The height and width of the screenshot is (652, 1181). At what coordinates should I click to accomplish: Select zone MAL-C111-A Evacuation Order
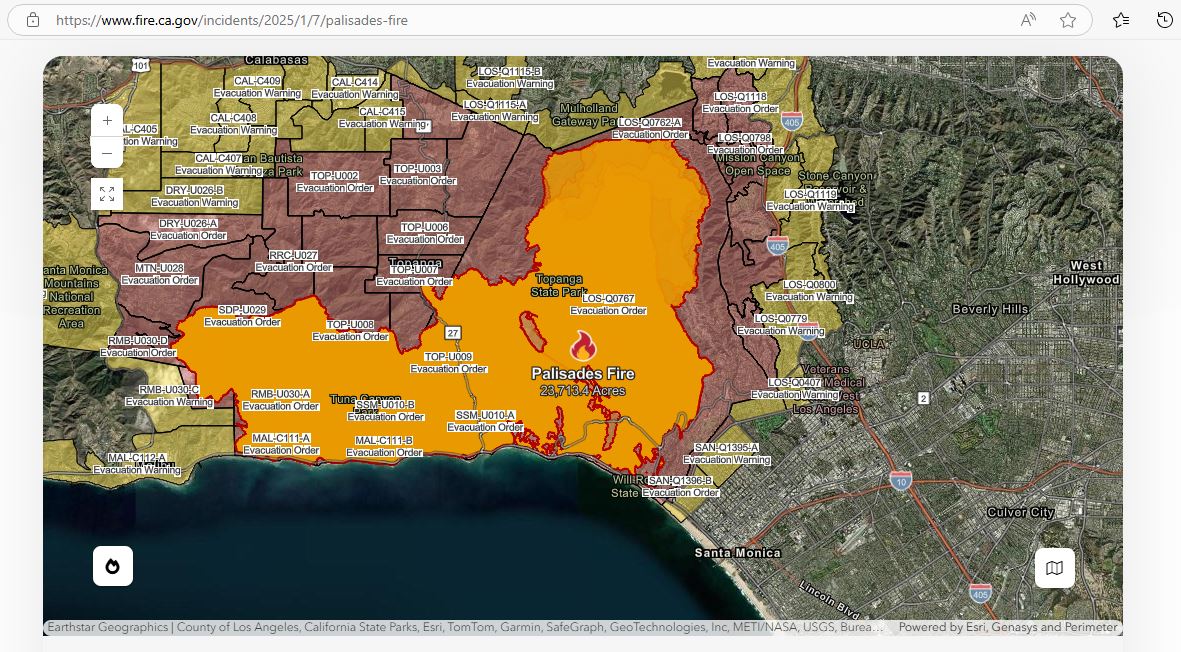[281, 444]
